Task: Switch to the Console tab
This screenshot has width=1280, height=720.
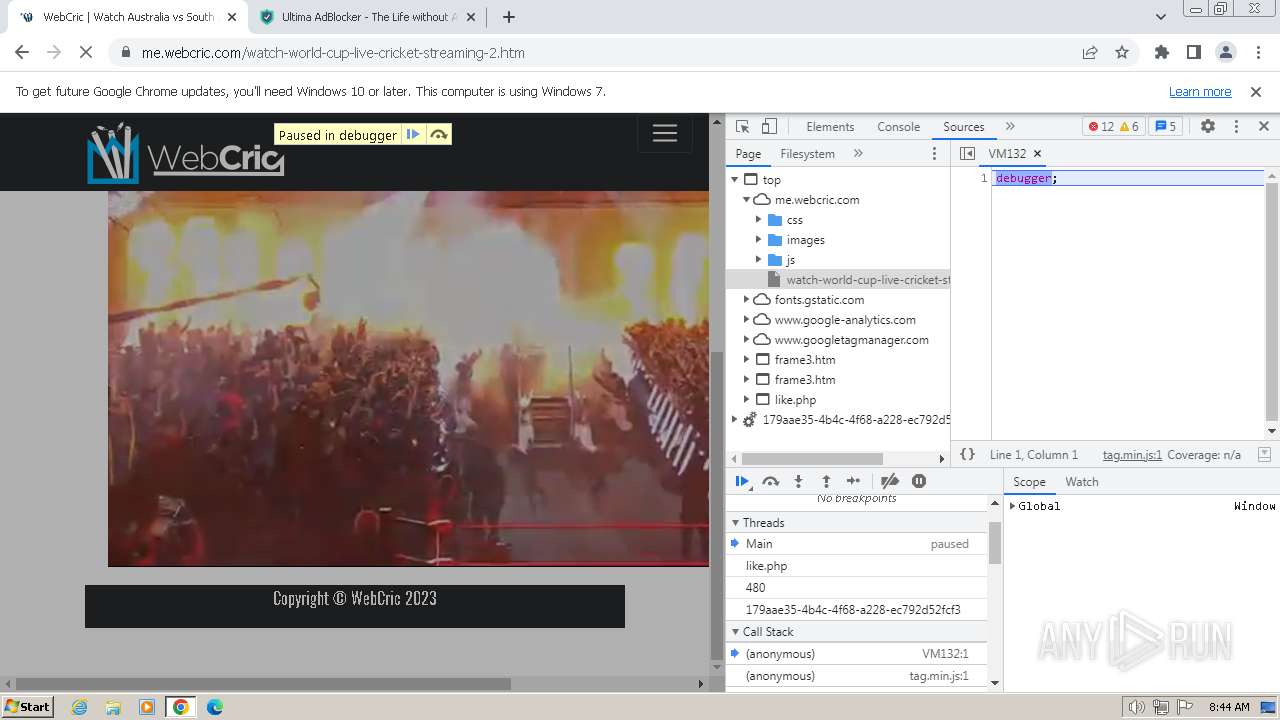Action: 898,127
